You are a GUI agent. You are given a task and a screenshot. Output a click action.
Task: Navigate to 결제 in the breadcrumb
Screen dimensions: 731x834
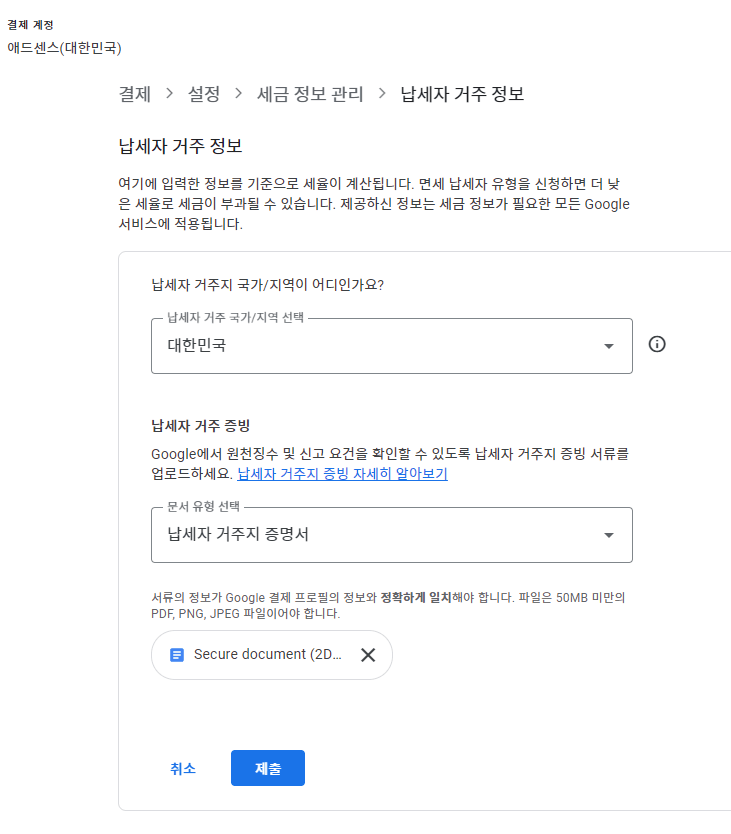(128, 94)
